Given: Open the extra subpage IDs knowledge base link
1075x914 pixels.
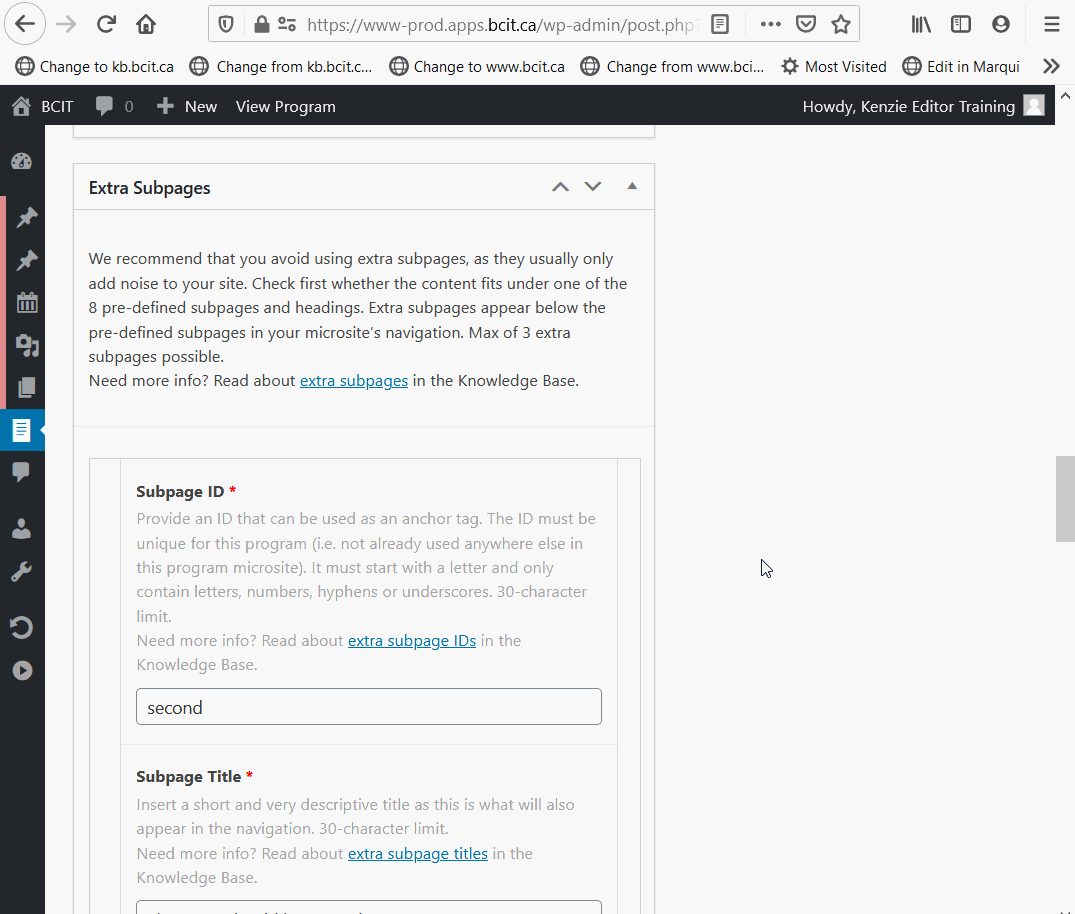Looking at the screenshot, I should 412,640.
